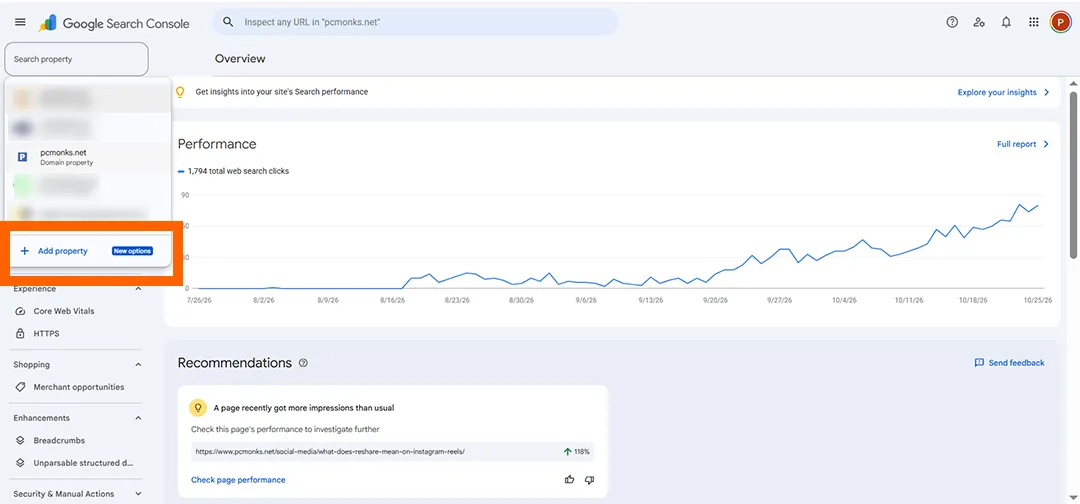Click Send feedback
This screenshot has height=504, width=1080.
1016,363
